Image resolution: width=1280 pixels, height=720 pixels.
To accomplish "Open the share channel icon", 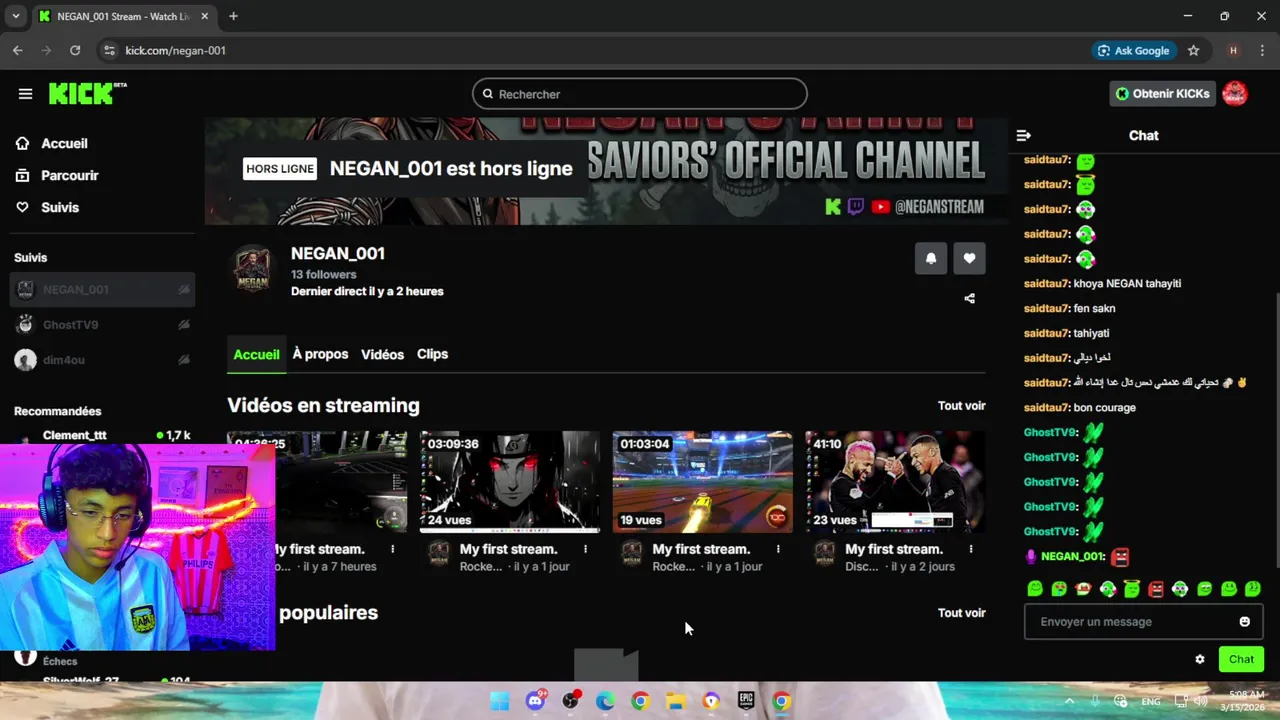I will coord(969,298).
